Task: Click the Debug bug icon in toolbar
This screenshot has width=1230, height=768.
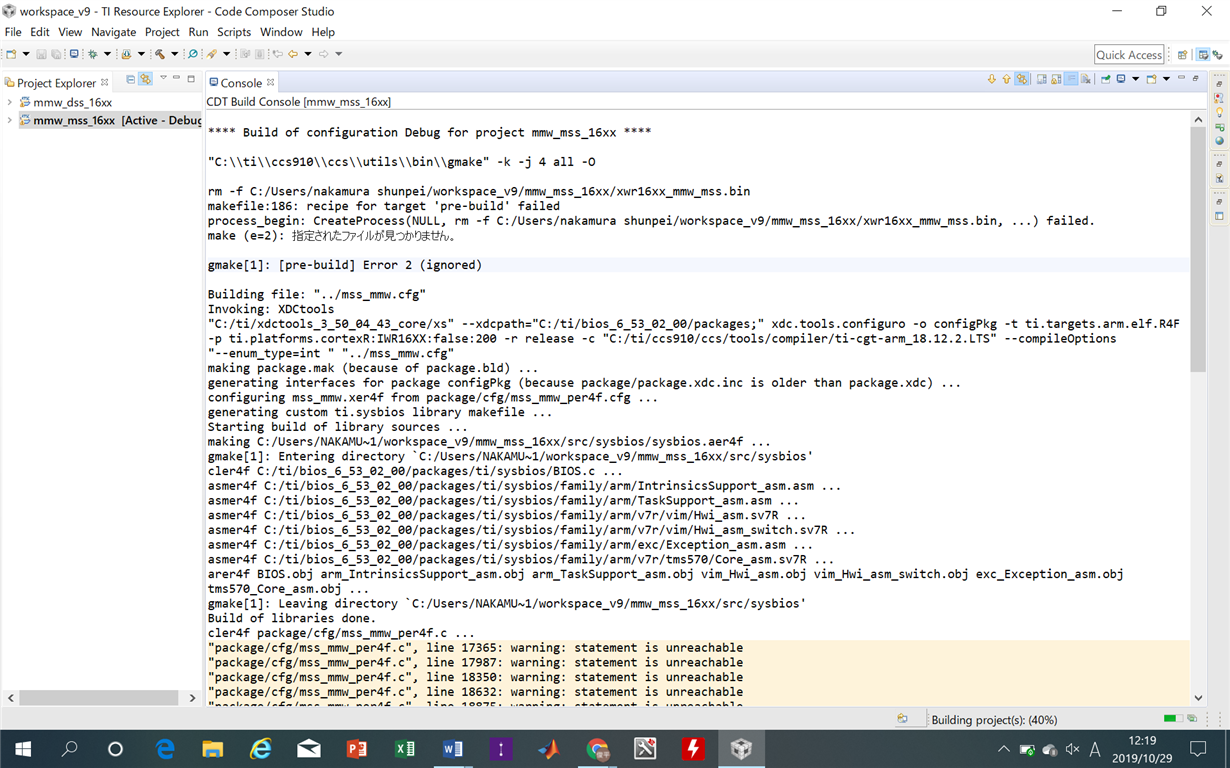Action: (x=92, y=54)
